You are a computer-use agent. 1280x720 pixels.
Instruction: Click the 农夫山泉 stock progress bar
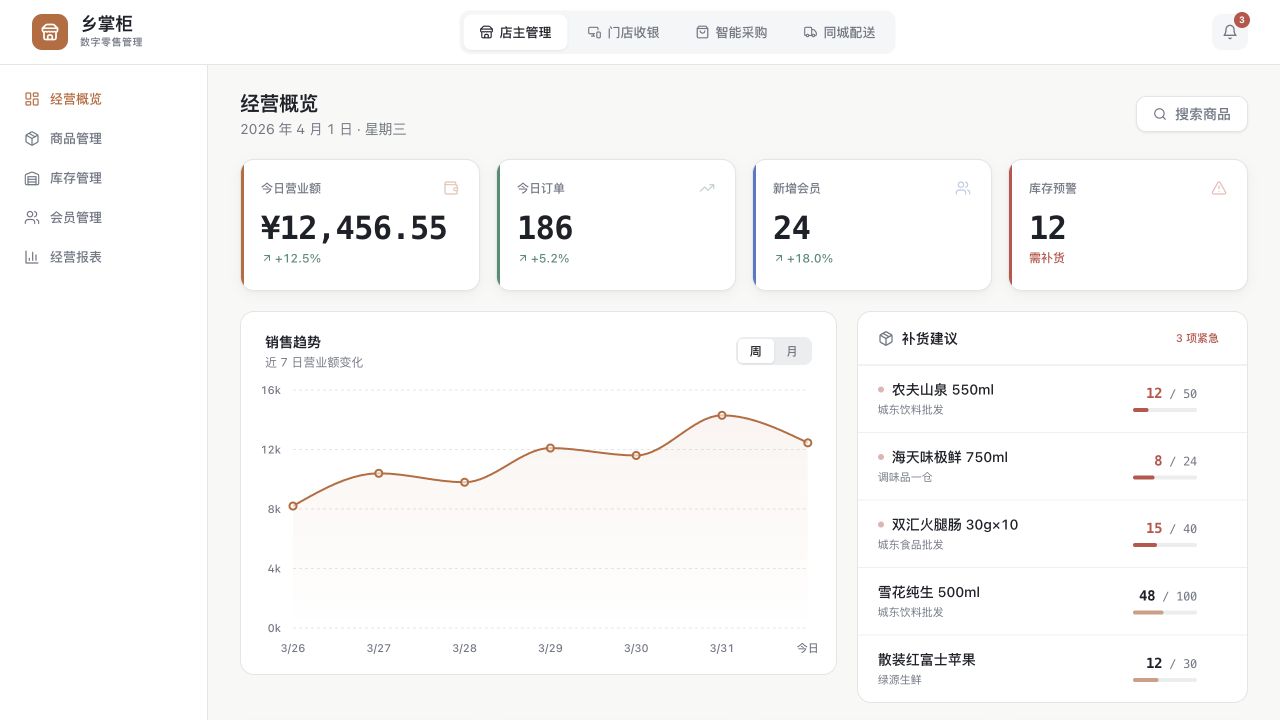pyautogui.click(x=1165, y=410)
